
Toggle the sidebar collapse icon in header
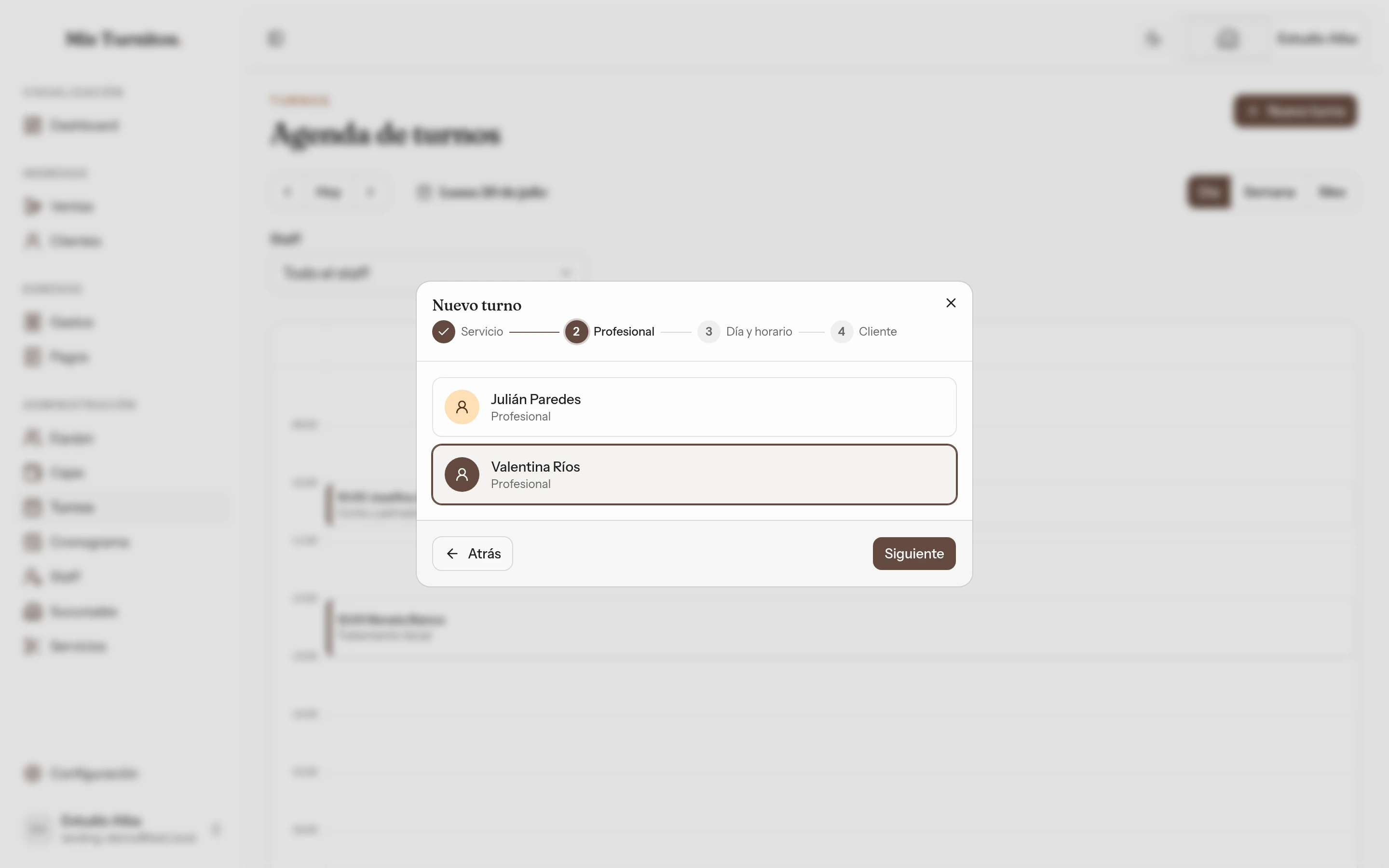coord(276,39)
